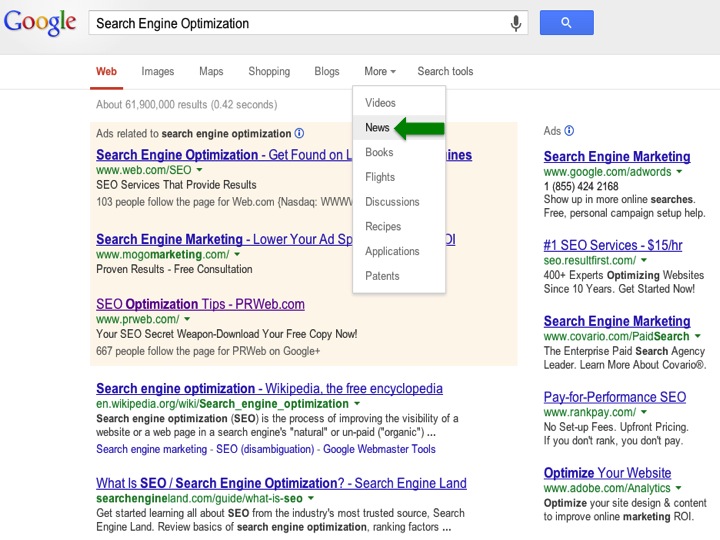This screenshot has height=540, width=720.
Task: Click '1 (855) 424 2168' phone number
Action: (x=581, y=186)
